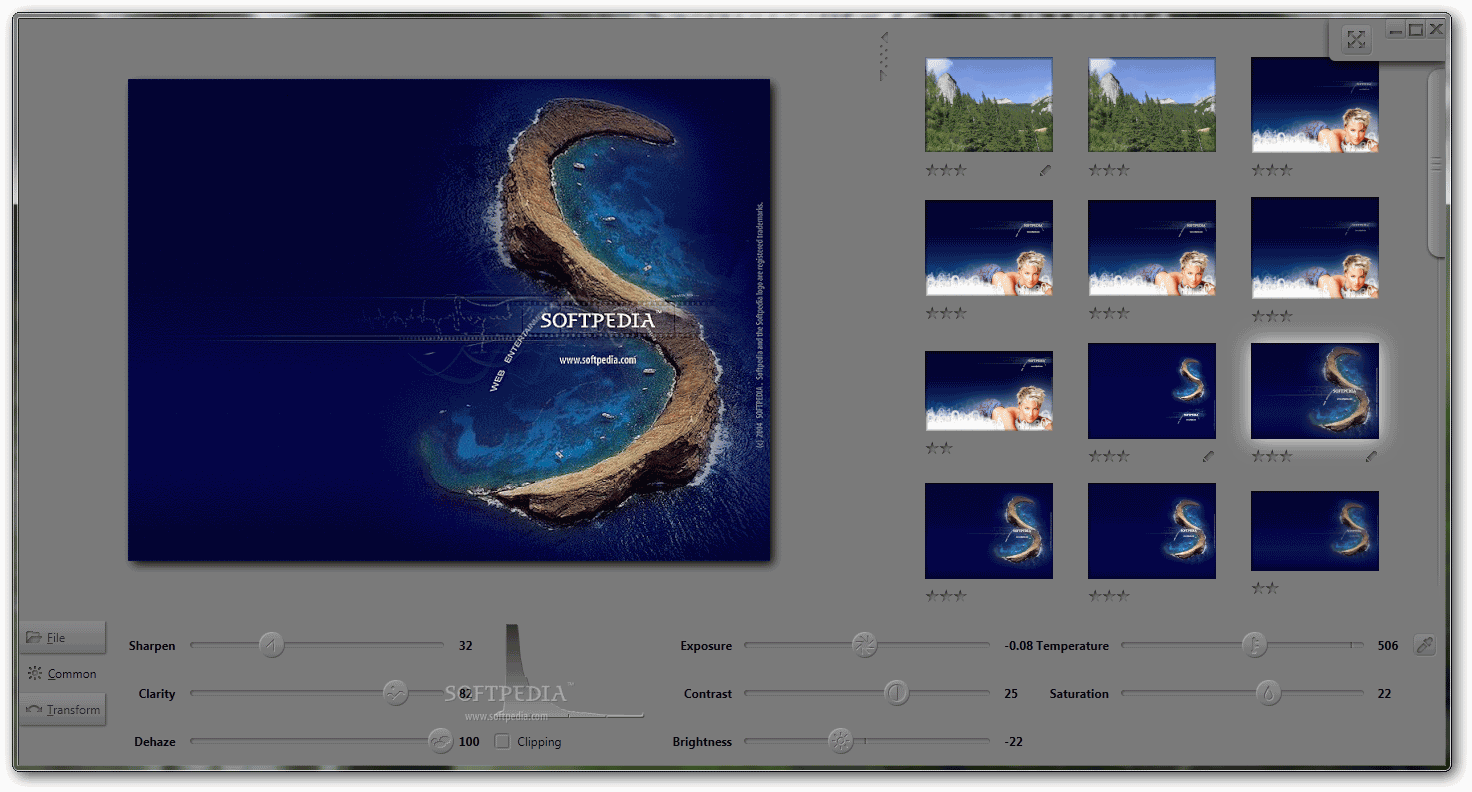Switch to the Transform tab
The image size is (1472, 792).
pos(62,710)
